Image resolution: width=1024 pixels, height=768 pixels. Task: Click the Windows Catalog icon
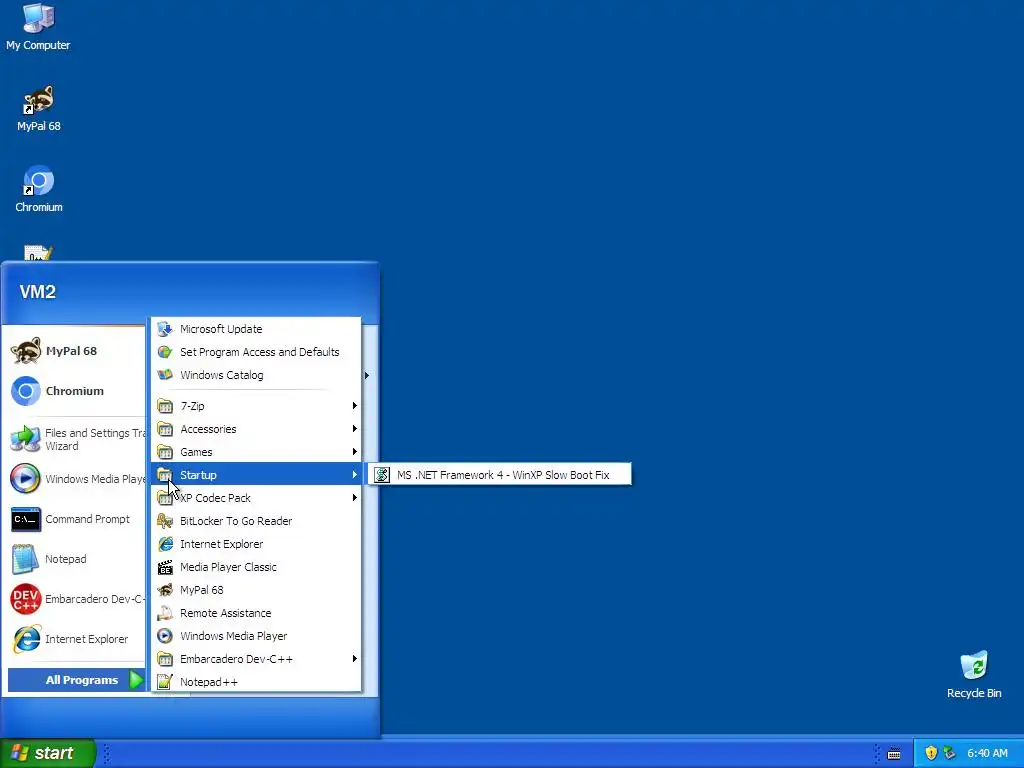pos(165,375)
